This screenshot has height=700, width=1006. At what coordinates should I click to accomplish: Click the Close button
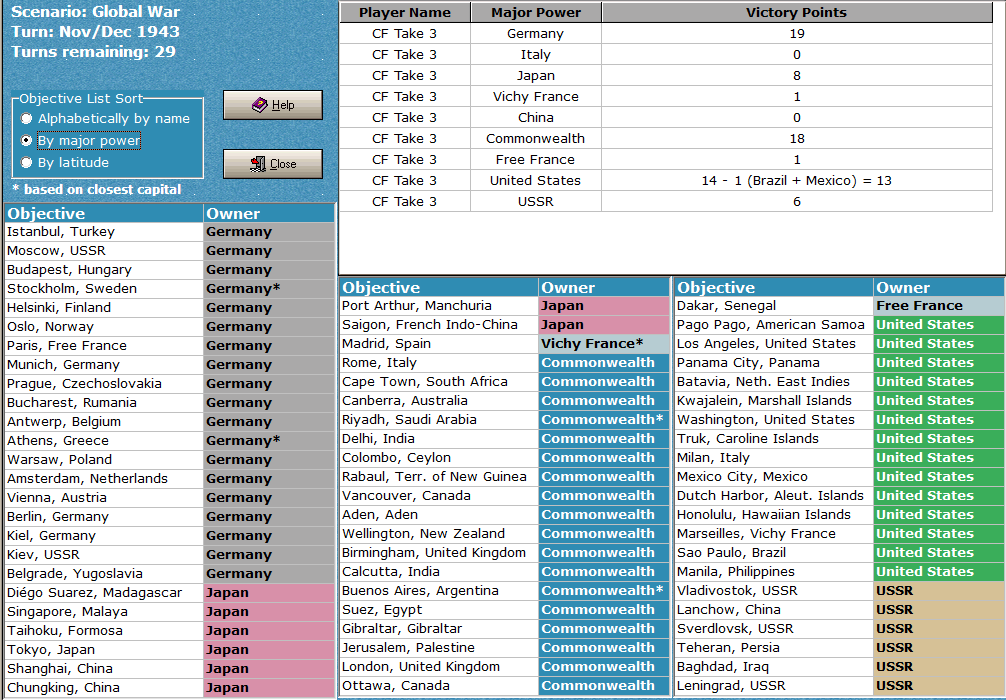click(x=273, y=164)
